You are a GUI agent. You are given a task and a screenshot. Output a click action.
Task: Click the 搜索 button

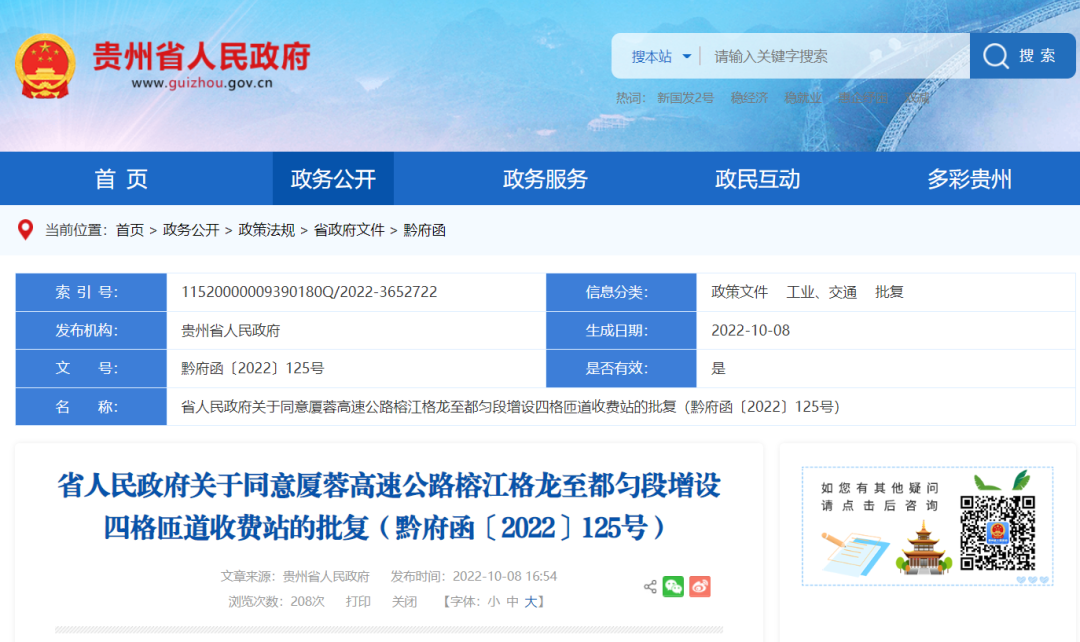click(1022, 56)
